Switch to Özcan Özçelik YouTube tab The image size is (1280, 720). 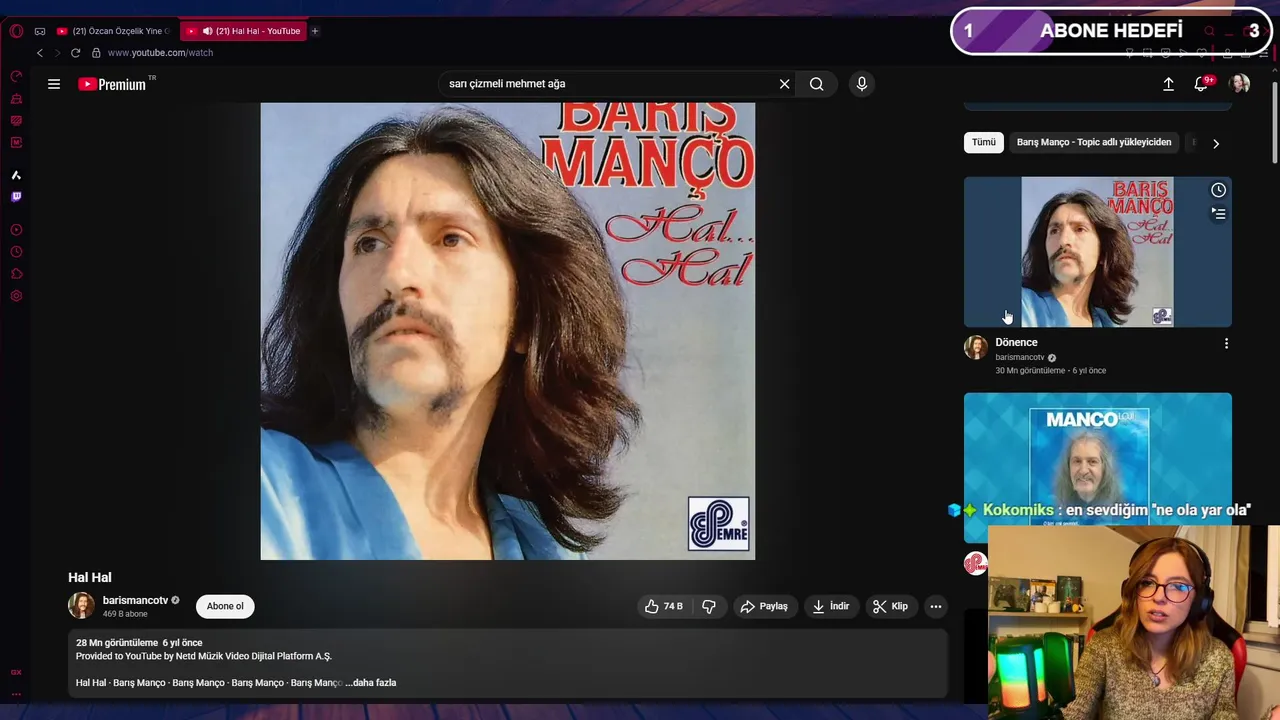[x=113, y=31]
